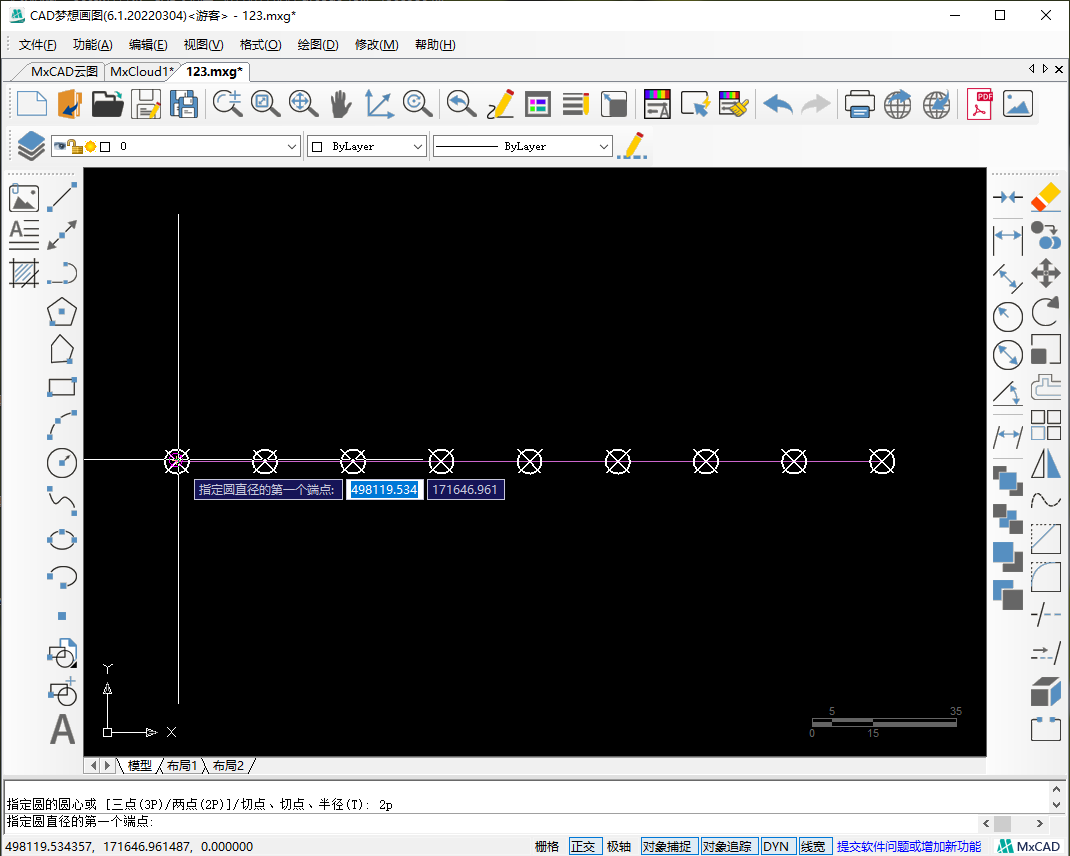This screenshot has height=856, width=1070.
Task: Toggle 对象捕捉 object snap
Action: [666, 846]
